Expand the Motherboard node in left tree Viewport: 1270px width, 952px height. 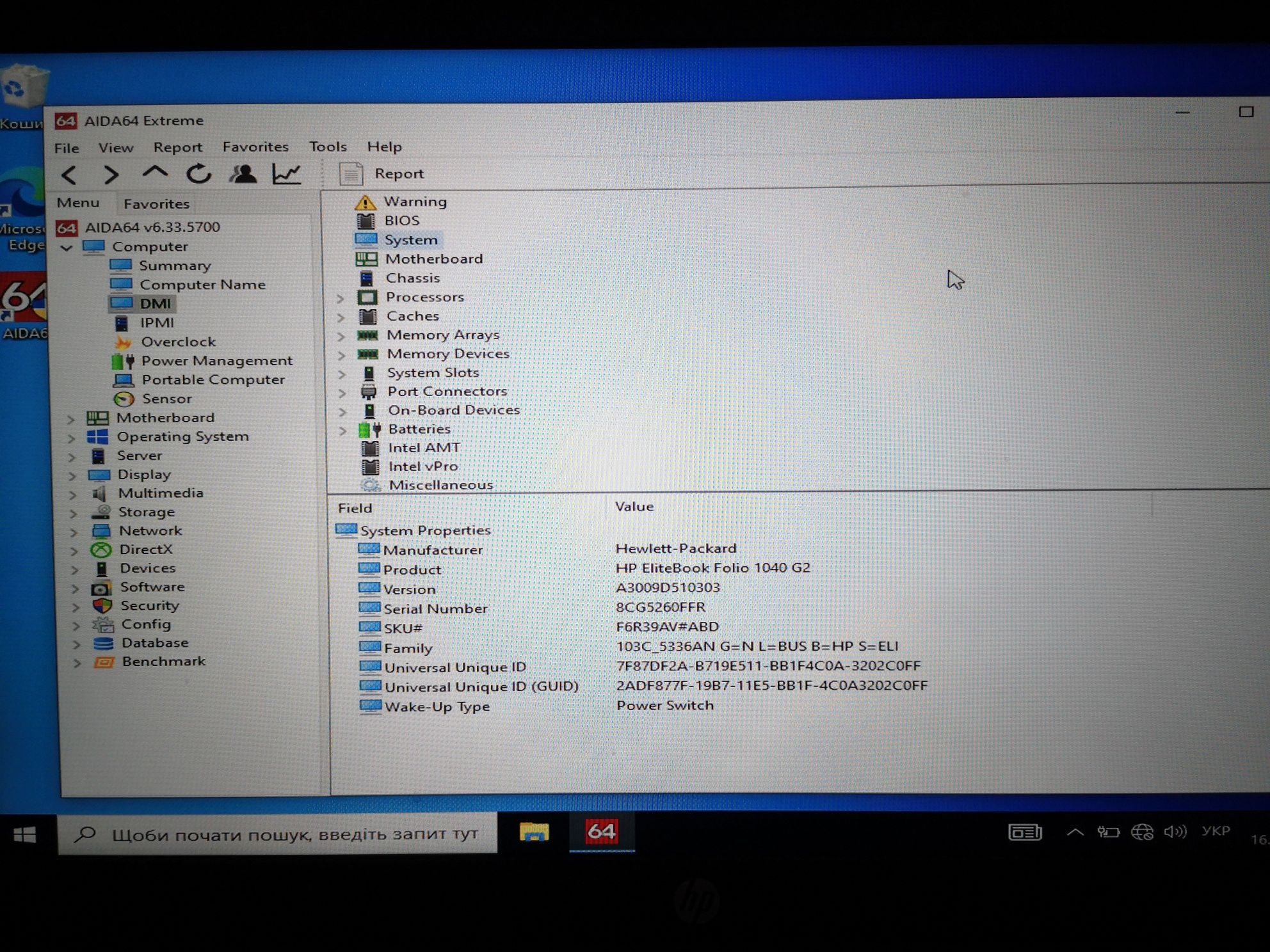71,420
